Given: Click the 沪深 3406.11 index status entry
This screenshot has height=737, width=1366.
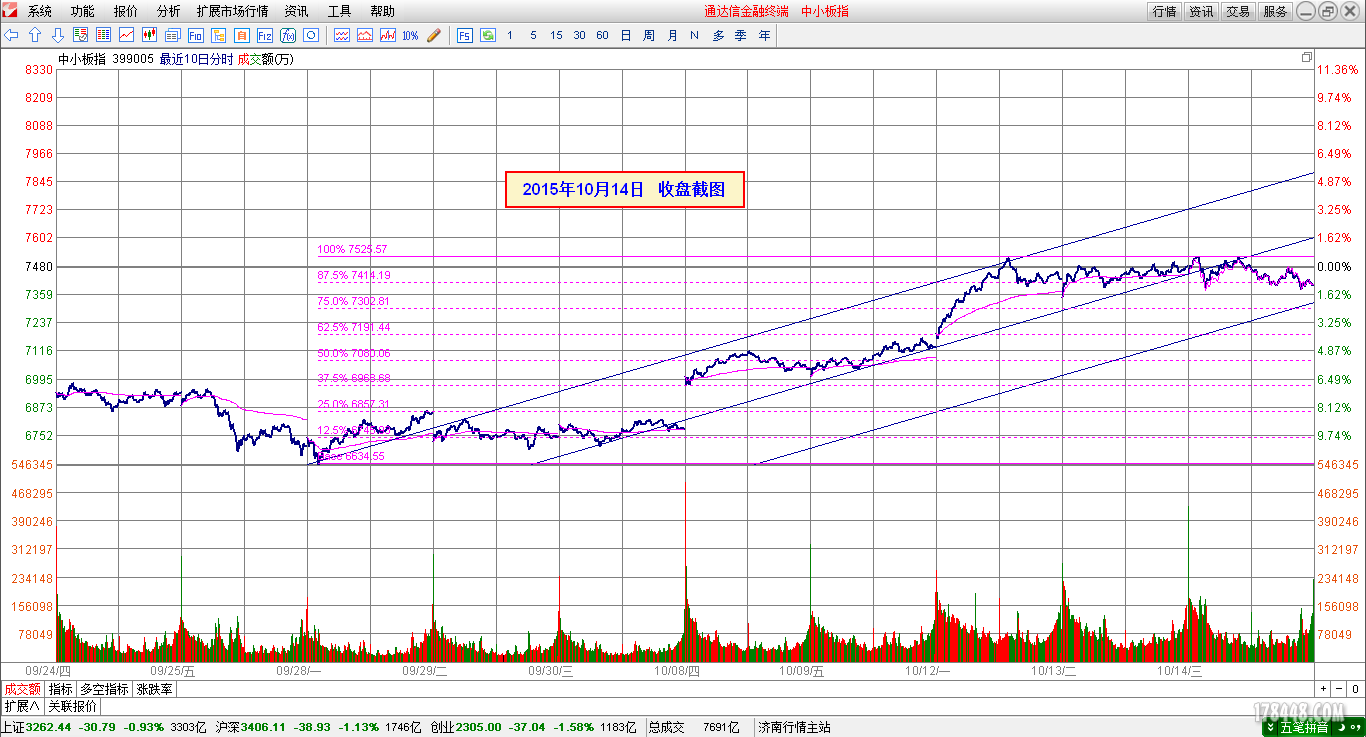Looking at the screenshot, I should 318,727.
